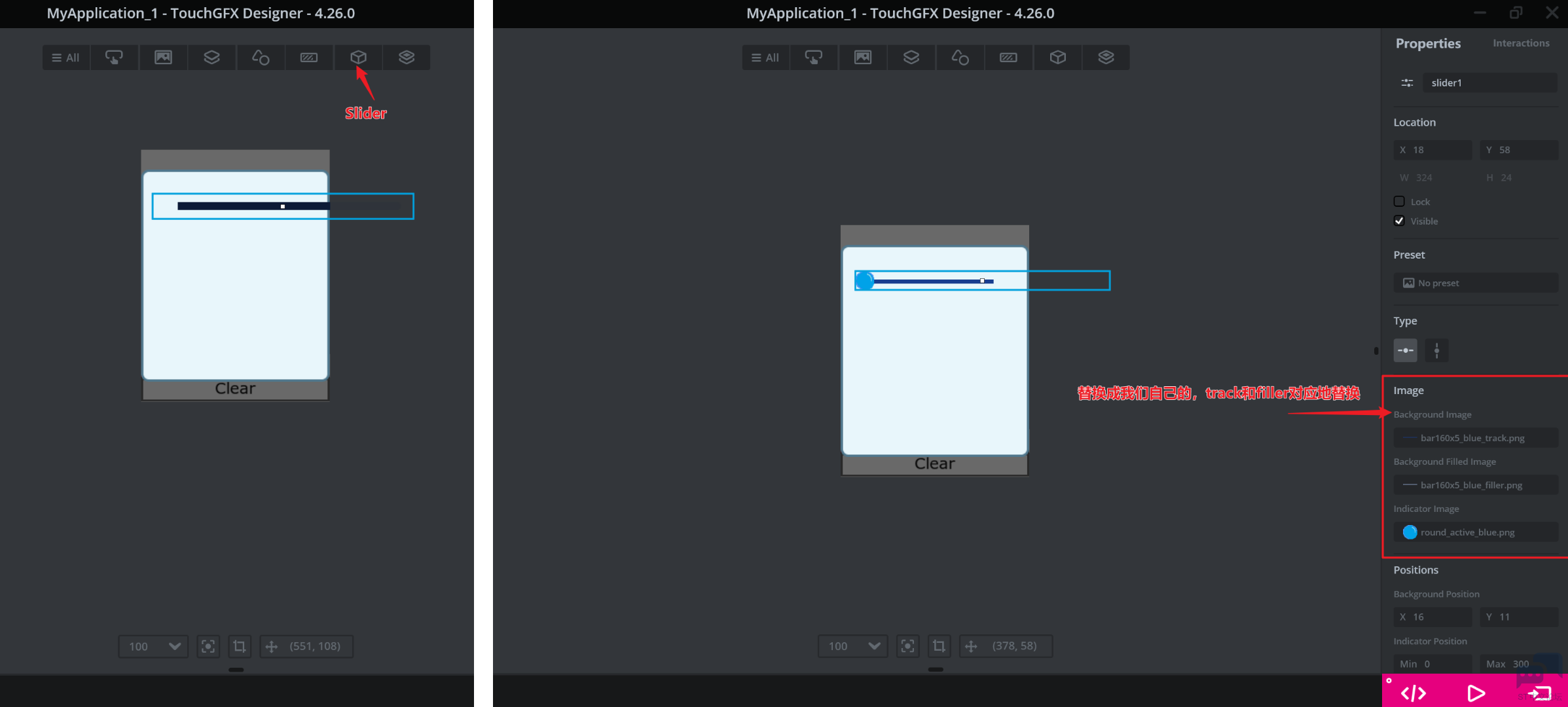Open the bar160x5_blue_track.png image selector

tap(1475, 438)
